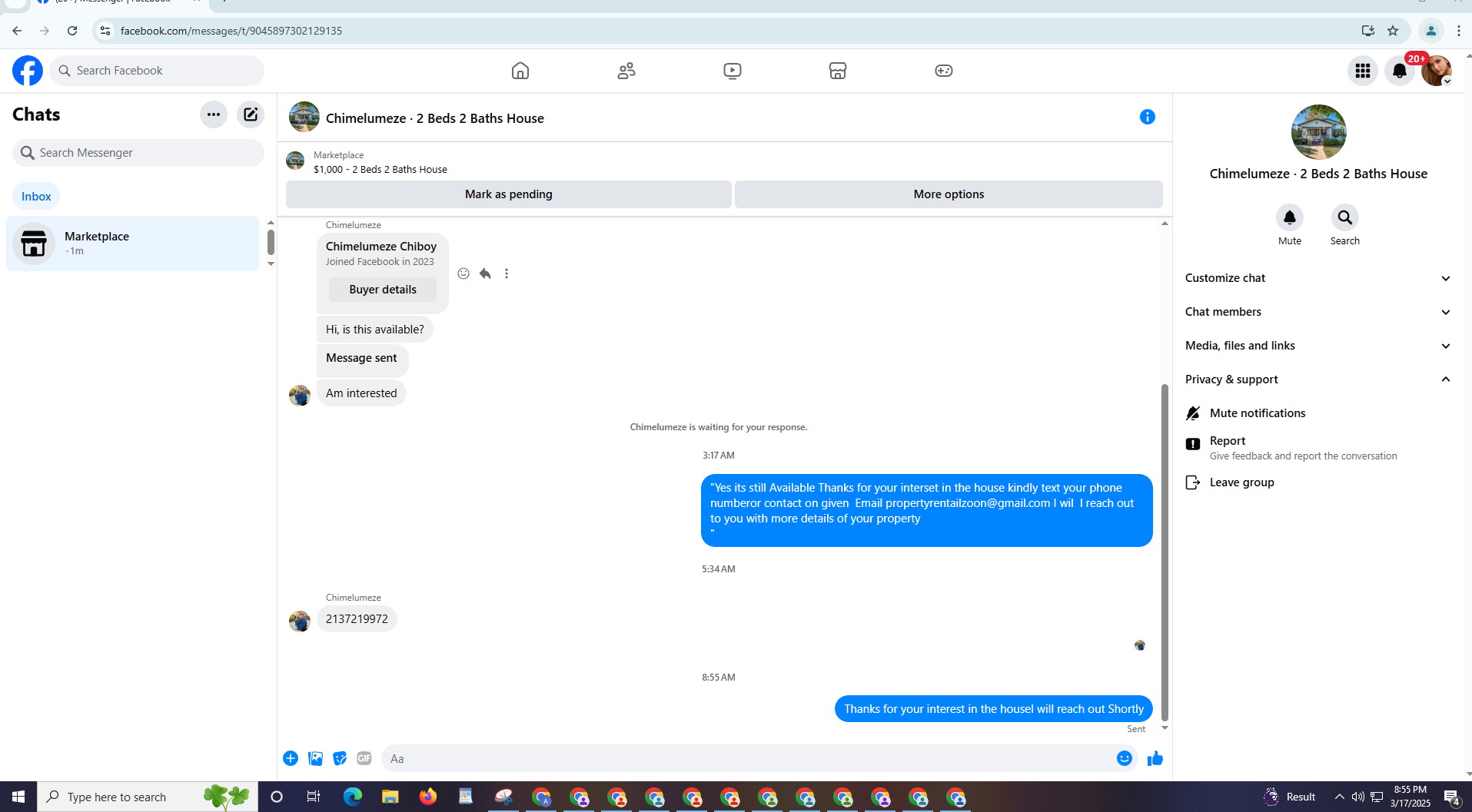Open Task View on taskbar
The height and width of the screenshot is (812, 1472).
(314, 797)
